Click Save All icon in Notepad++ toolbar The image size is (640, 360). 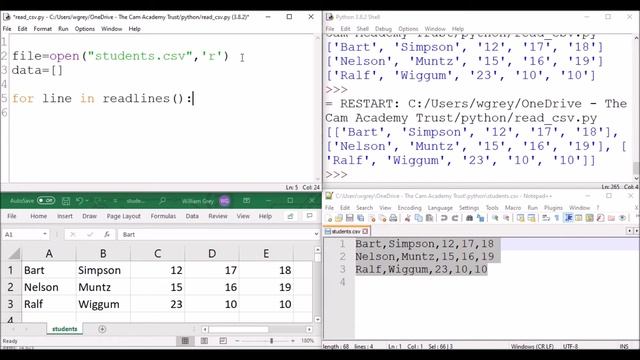click(360, 218)
